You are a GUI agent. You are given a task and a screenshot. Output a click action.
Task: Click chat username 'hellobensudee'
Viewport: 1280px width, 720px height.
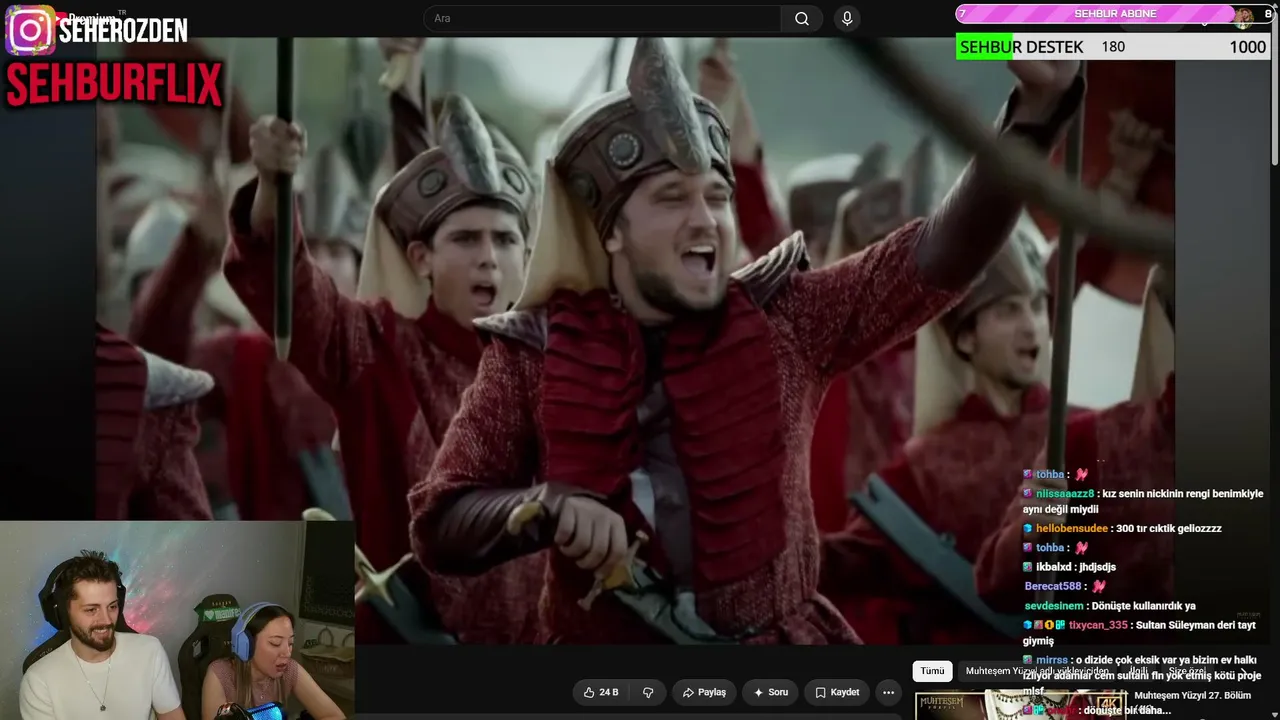[x=1072, y=529]
